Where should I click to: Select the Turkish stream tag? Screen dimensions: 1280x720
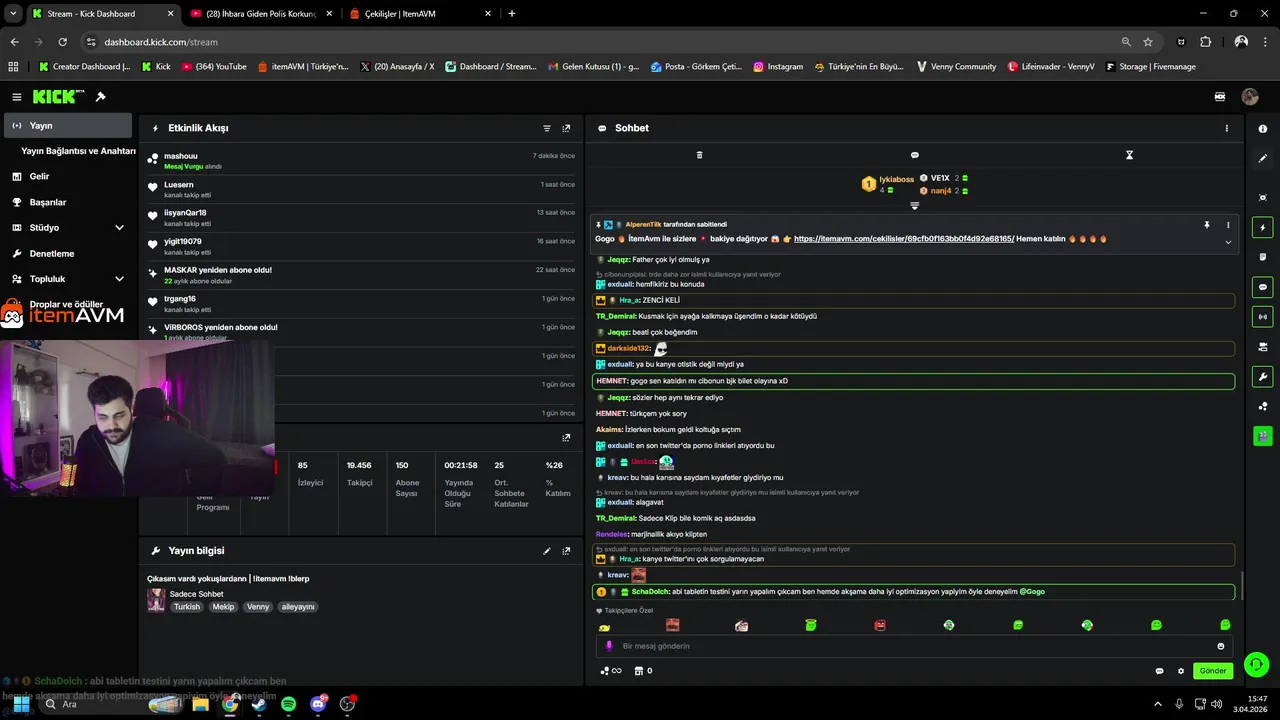click(x=187, y=607)
